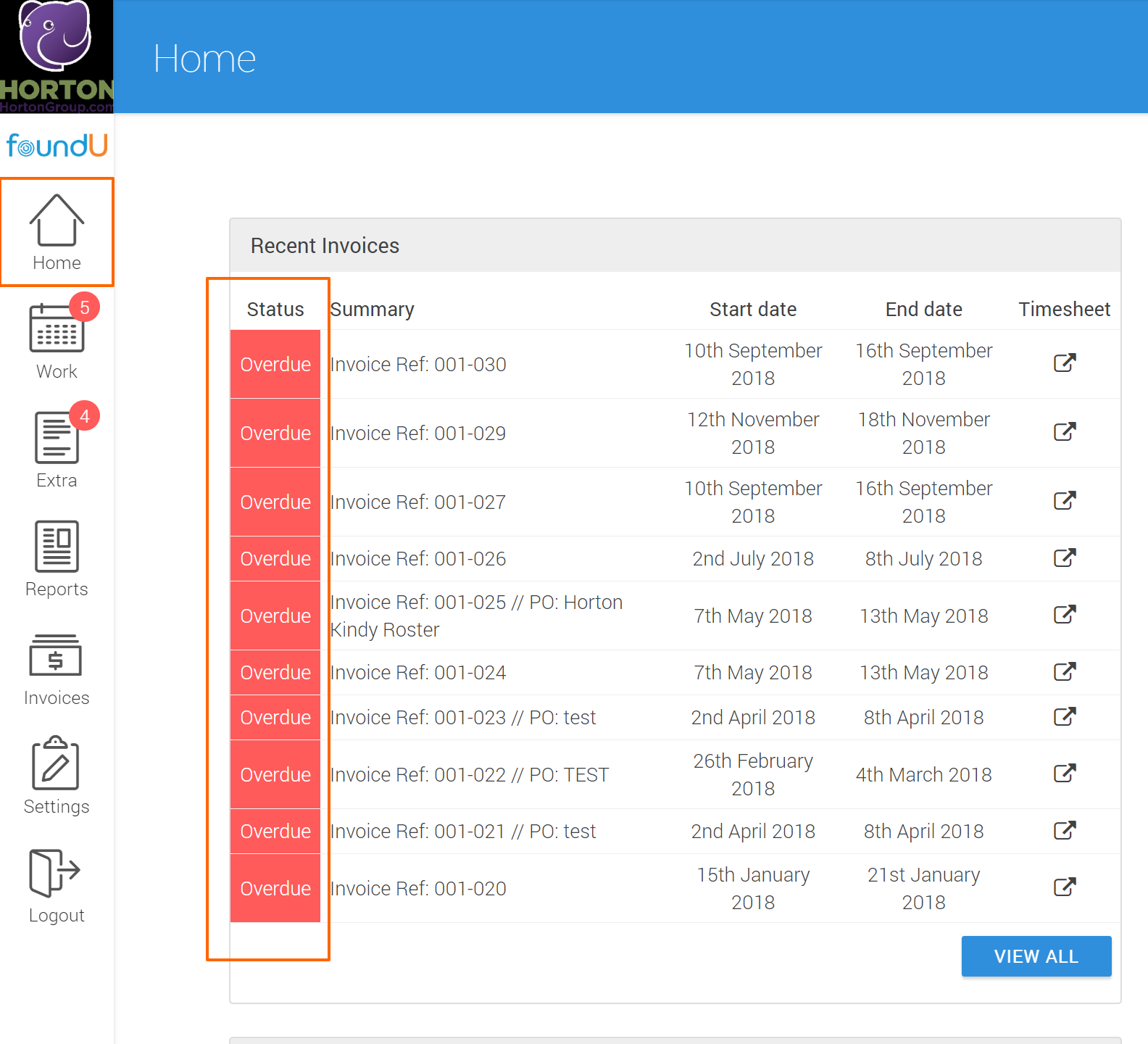1148x1044 pixels.
Task: Click the Work notification badge showing 5
Action: pos(85,308)
